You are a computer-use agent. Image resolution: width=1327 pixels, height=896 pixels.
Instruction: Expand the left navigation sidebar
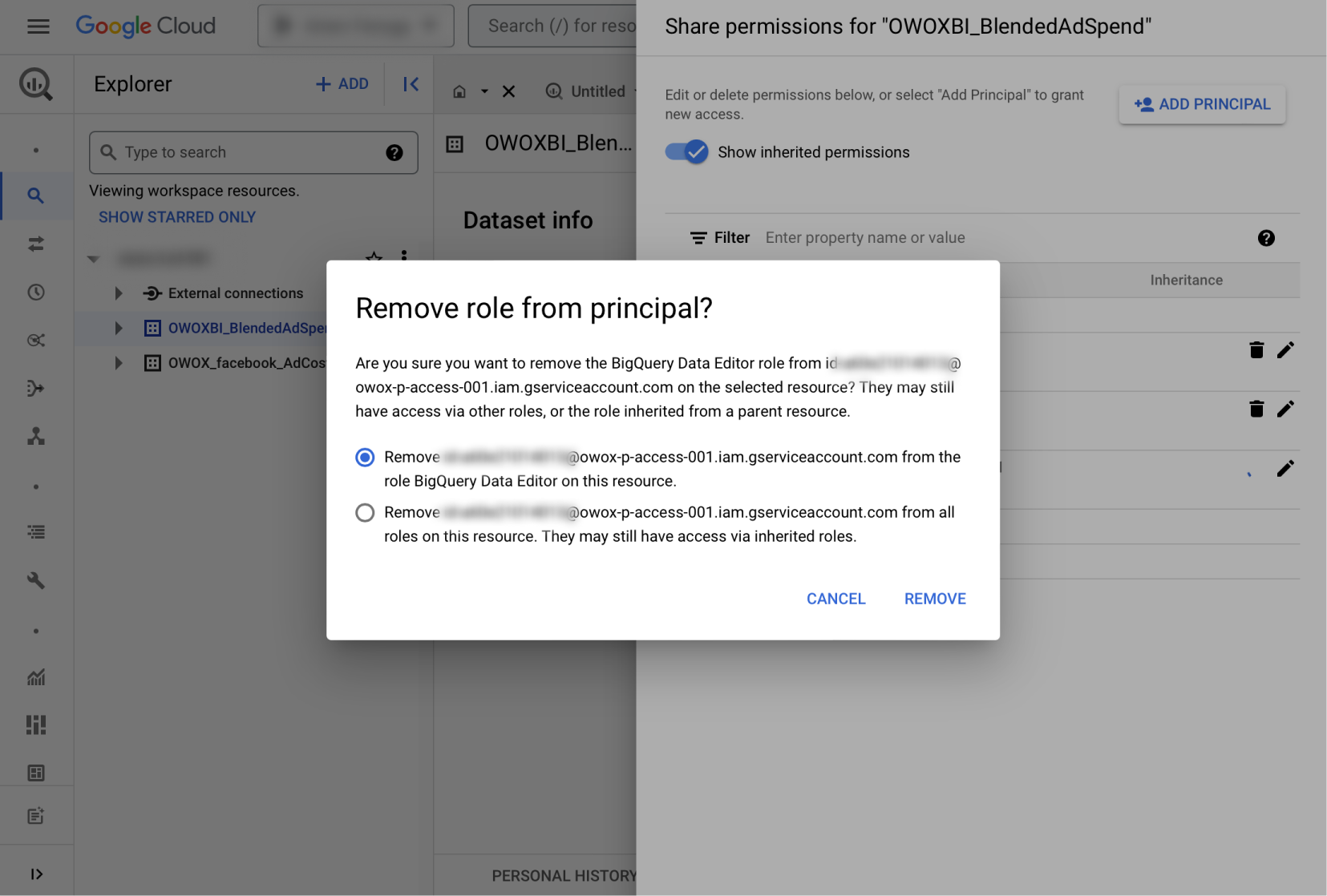pos(36,874)
